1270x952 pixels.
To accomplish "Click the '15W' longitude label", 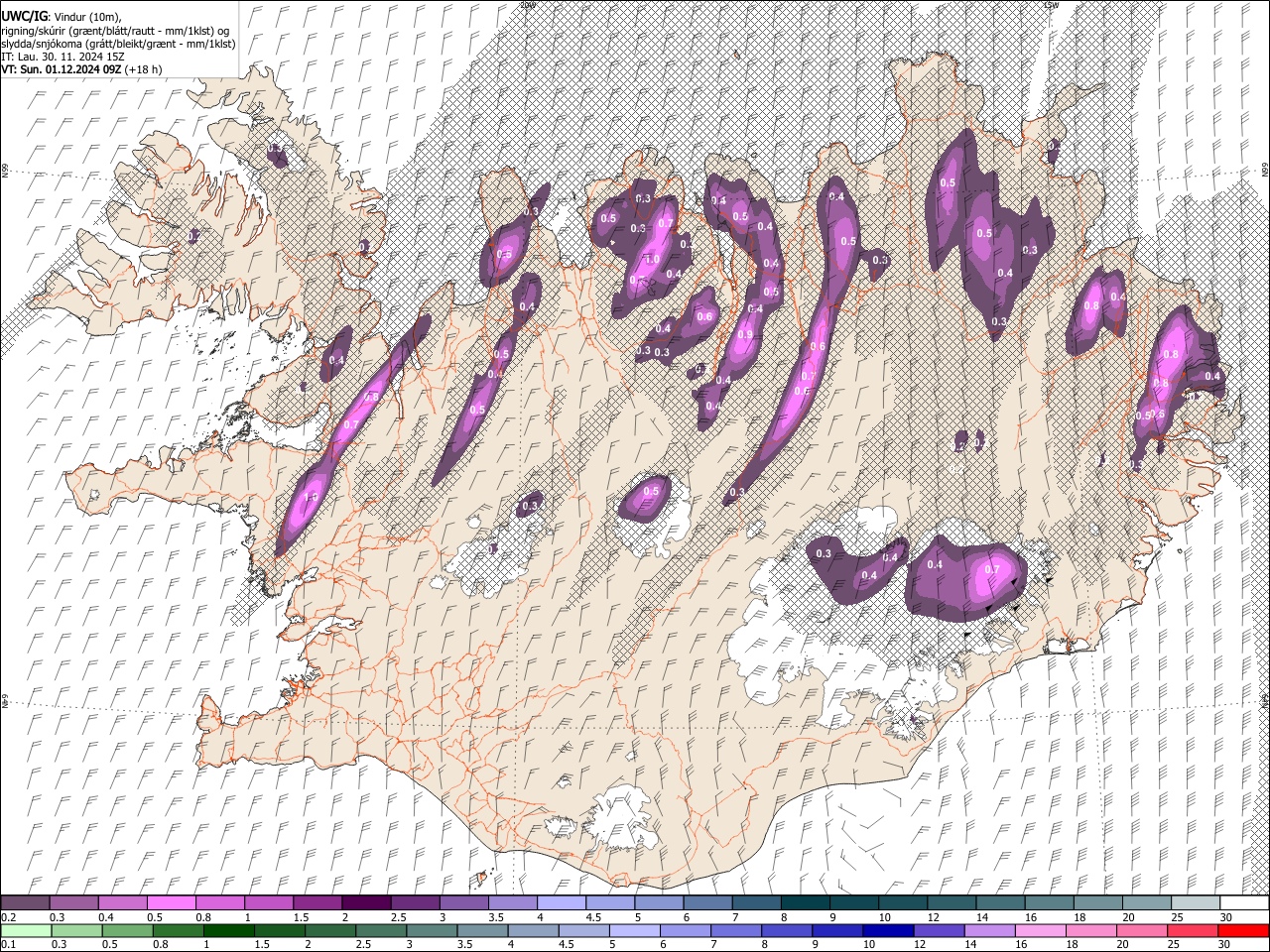I will 1052,4.
